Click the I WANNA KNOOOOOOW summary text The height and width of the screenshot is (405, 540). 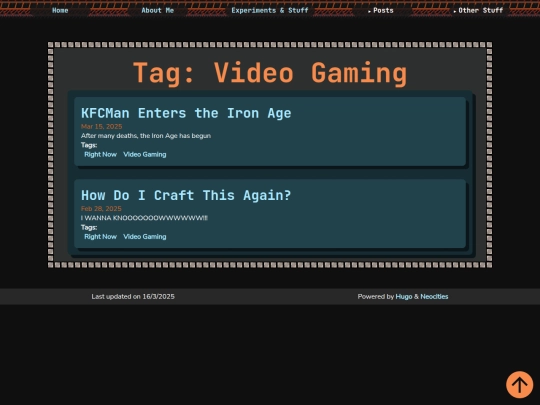(x=144, y=218)
